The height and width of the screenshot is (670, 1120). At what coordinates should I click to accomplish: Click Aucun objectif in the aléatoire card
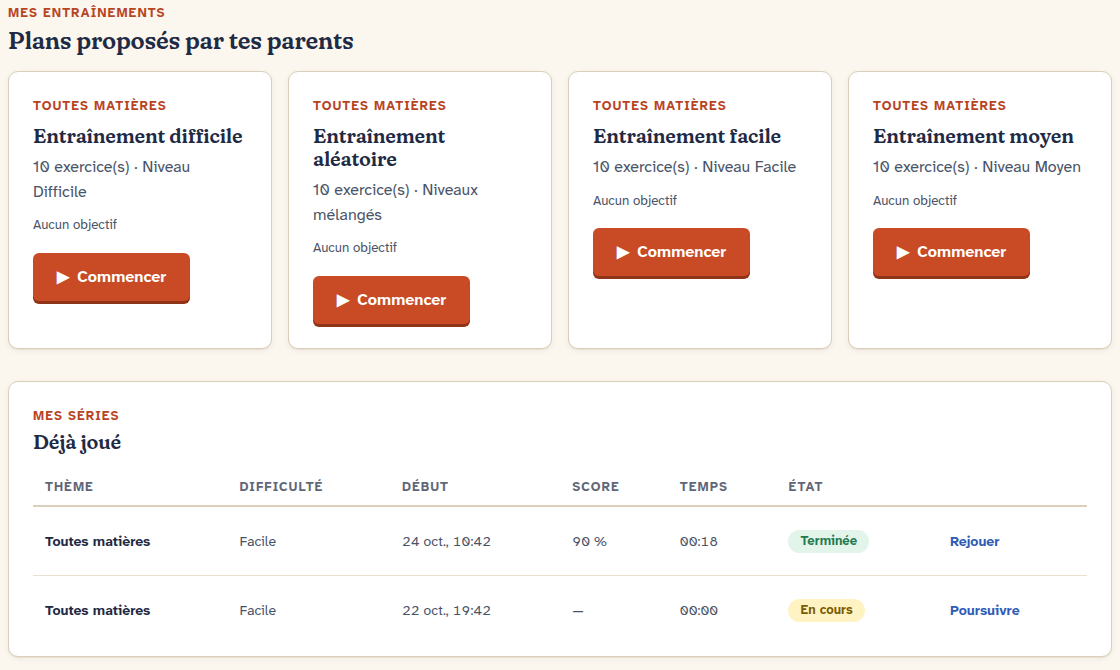(x=355, y=248)
